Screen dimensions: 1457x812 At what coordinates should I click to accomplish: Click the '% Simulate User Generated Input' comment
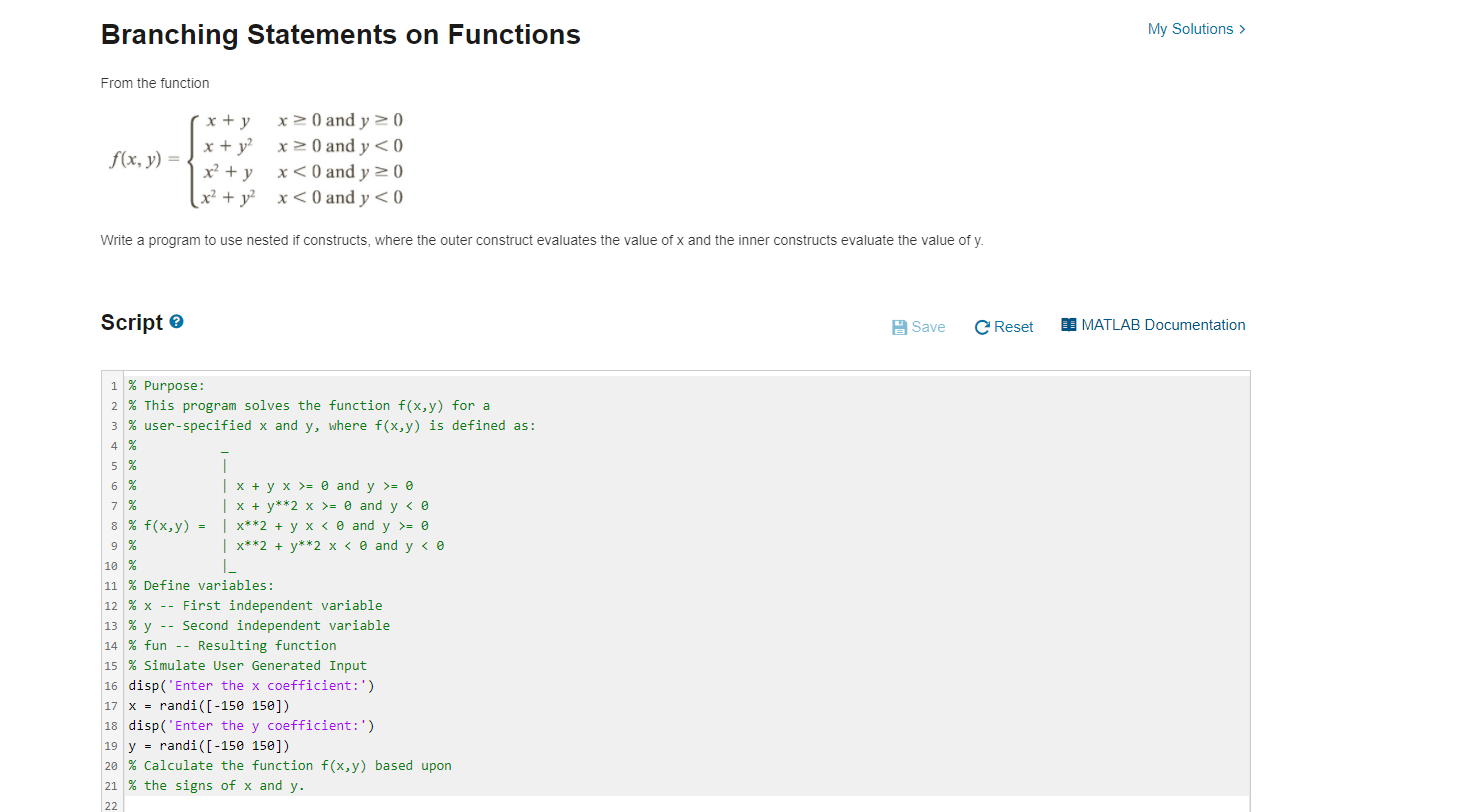247,665
